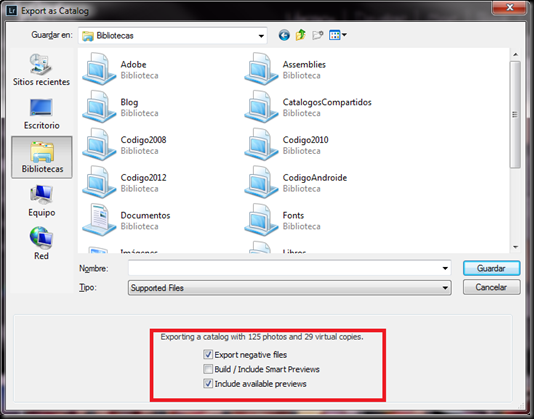The width and height of the screenshot is (534, 419).
Task: Open the view menu icon
Action: tap(337, 35)
